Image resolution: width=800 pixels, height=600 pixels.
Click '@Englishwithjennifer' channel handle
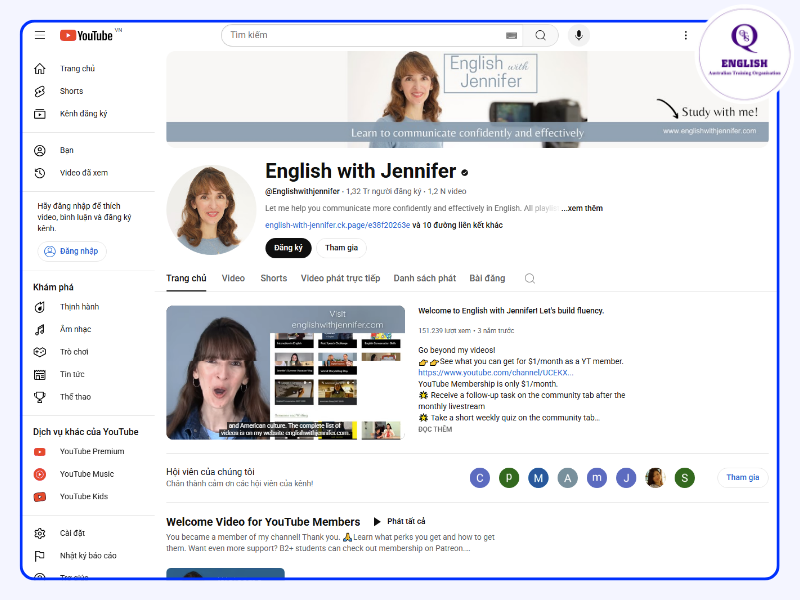pyautogui.click(x=302, y=191)
